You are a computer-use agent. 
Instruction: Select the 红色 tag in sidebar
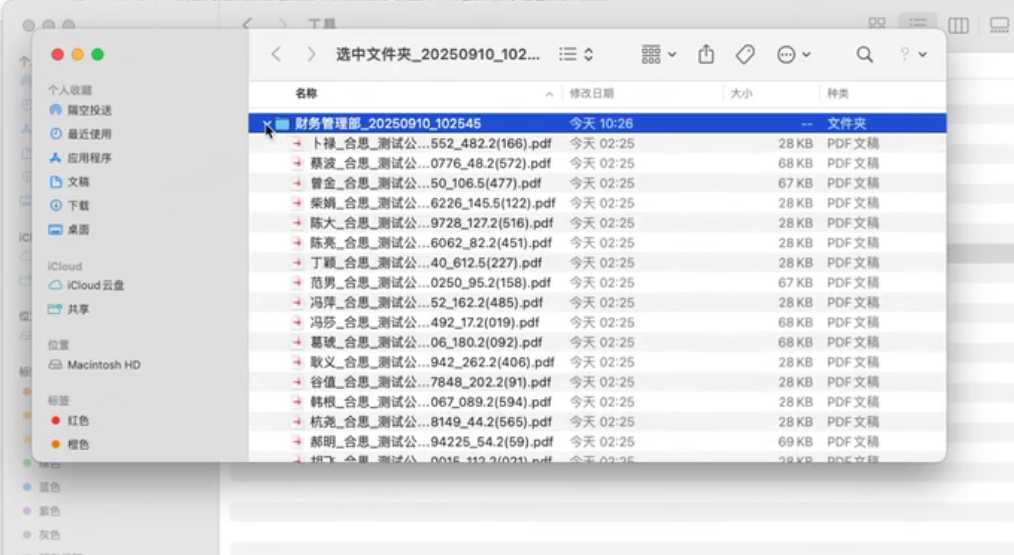pos(78,421)
